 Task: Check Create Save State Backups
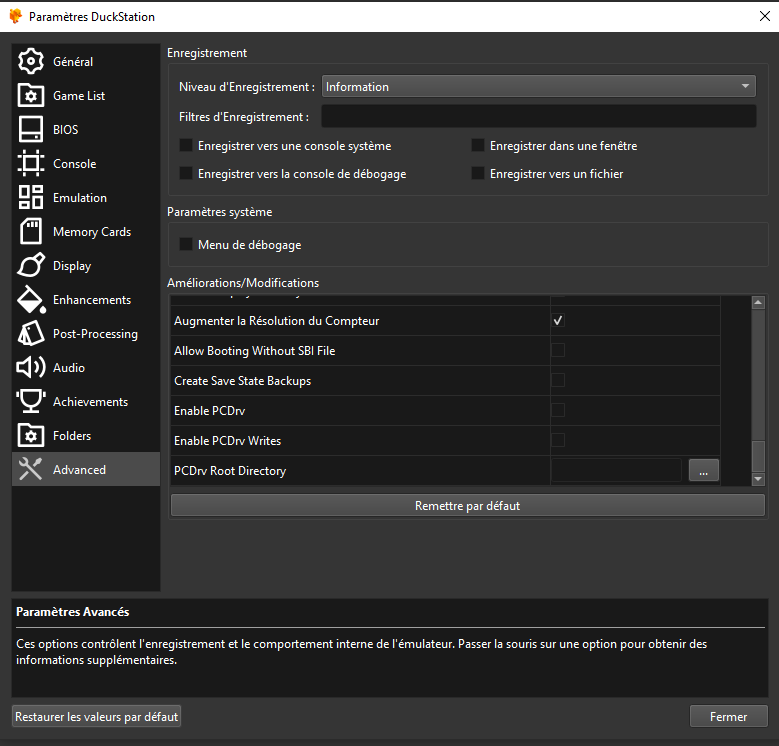(x=558, y=380)
